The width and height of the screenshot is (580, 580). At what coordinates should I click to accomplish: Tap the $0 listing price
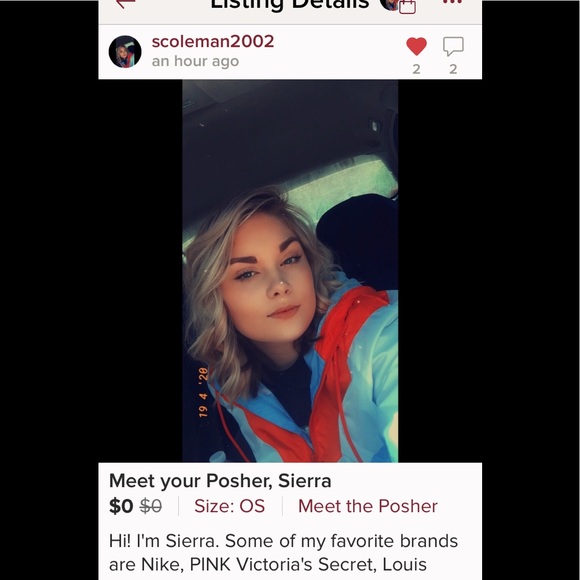(x=121, y=506)
